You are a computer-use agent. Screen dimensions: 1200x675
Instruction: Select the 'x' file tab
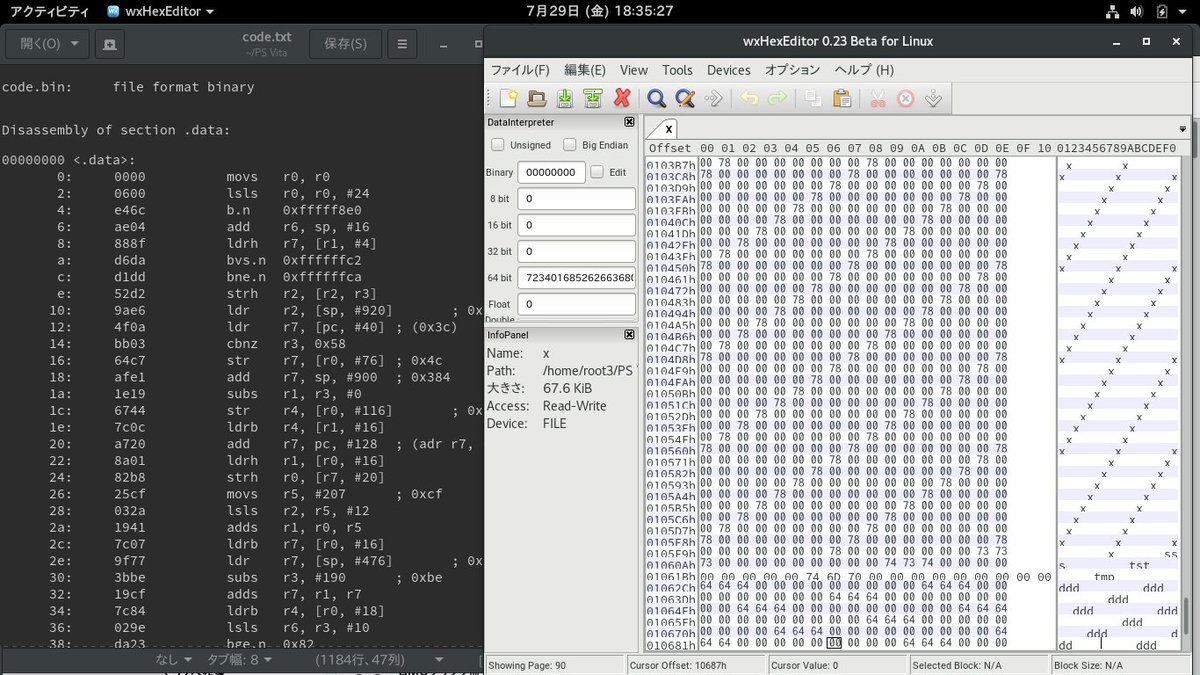coord(669,128)
